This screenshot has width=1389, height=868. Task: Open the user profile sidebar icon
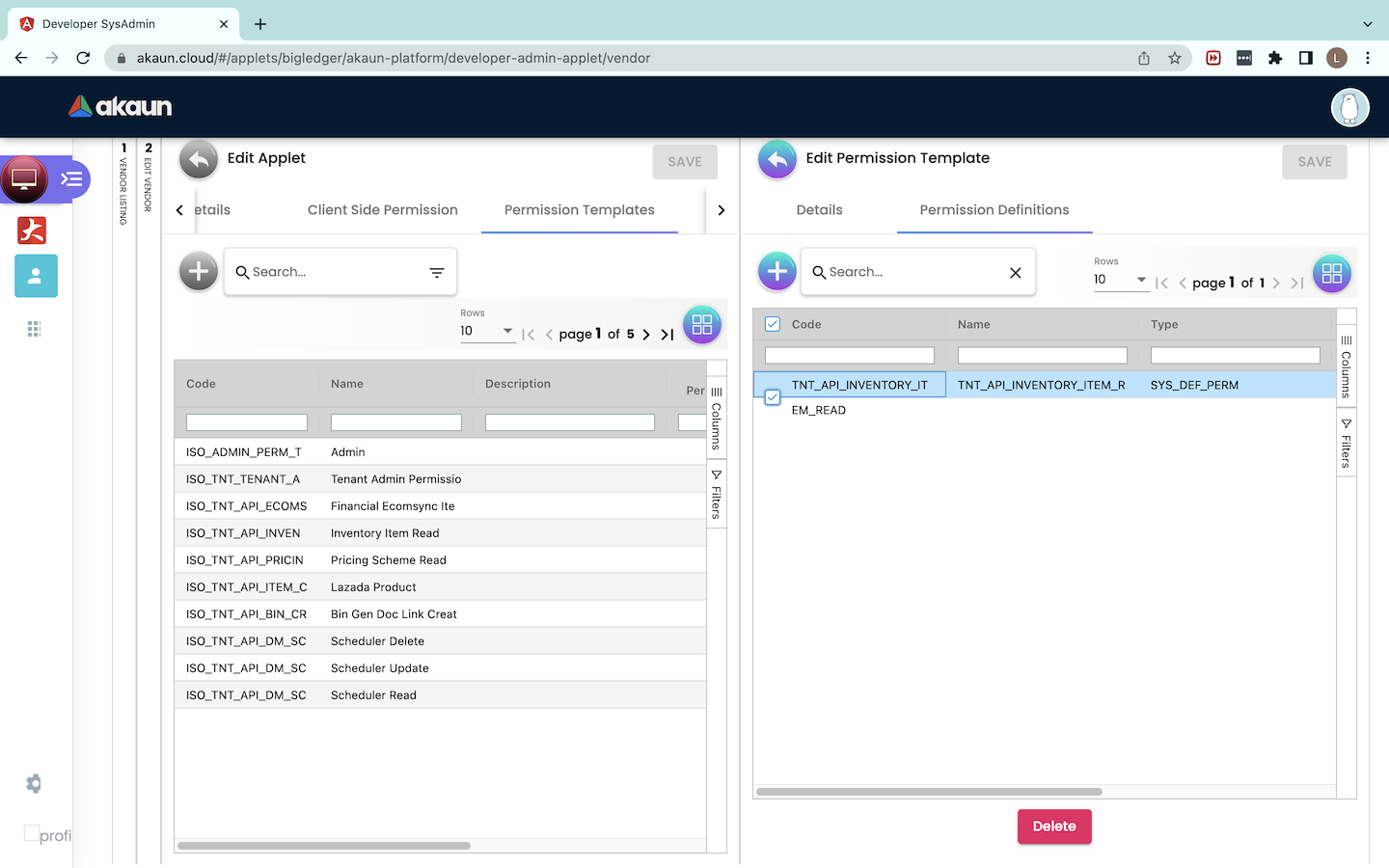(36, 276)
